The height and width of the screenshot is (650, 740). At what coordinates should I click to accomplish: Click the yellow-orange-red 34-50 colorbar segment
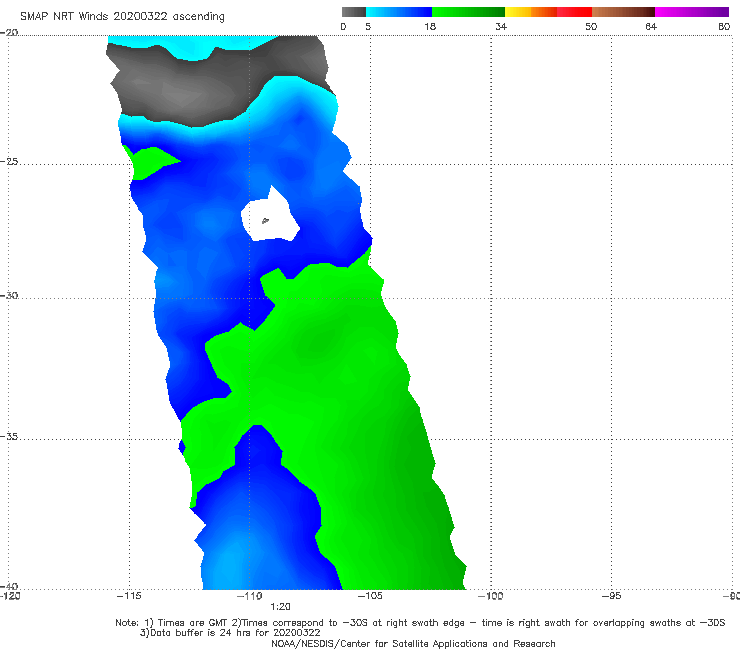[x=548, y=12]
